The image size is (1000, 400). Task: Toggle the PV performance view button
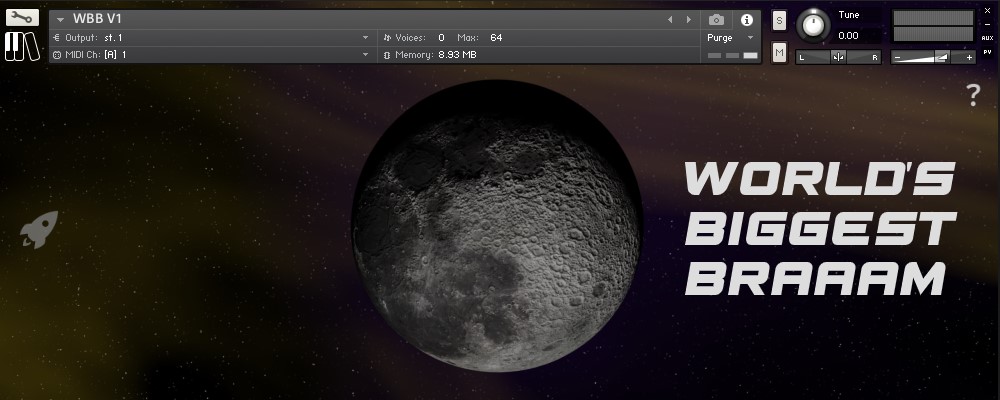click(x=987, y=52)
